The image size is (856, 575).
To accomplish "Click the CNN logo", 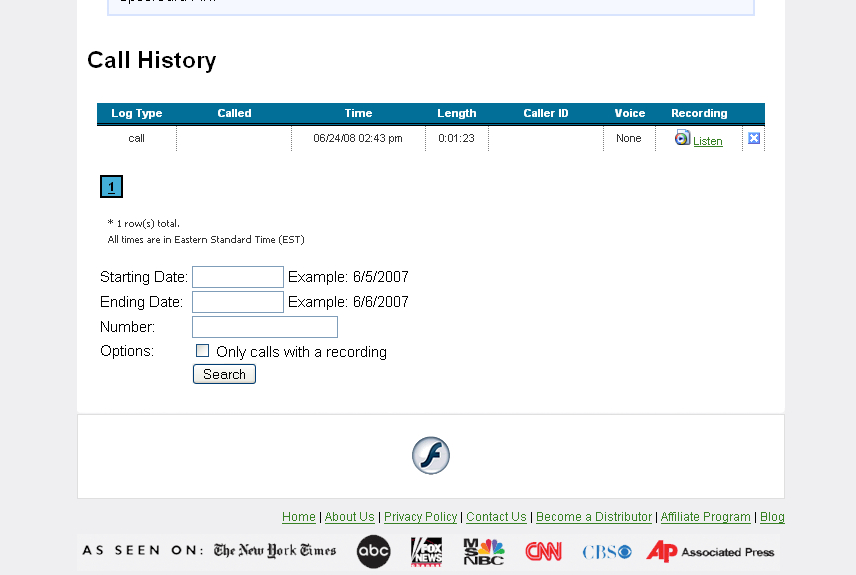I will click(544, 551).
